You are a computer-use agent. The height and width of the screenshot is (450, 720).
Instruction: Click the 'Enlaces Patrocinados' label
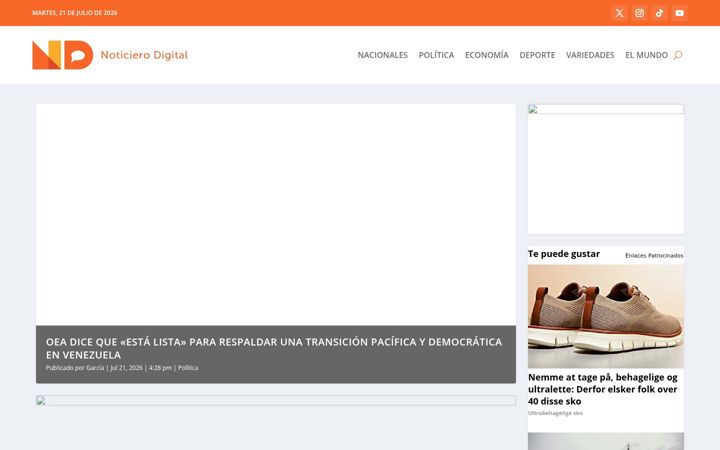click(x=654, y=255)
